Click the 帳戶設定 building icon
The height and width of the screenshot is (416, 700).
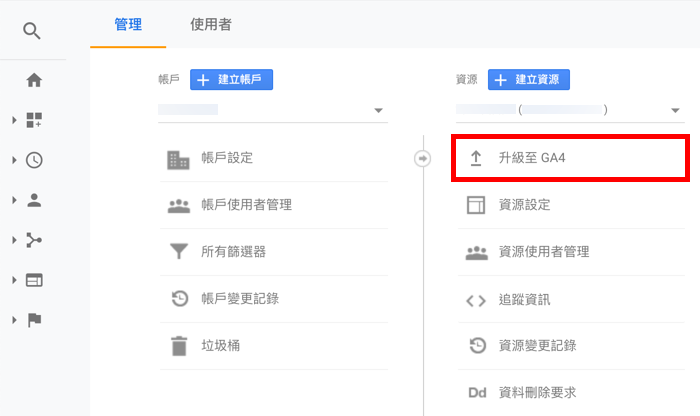[x=178, y=159]
